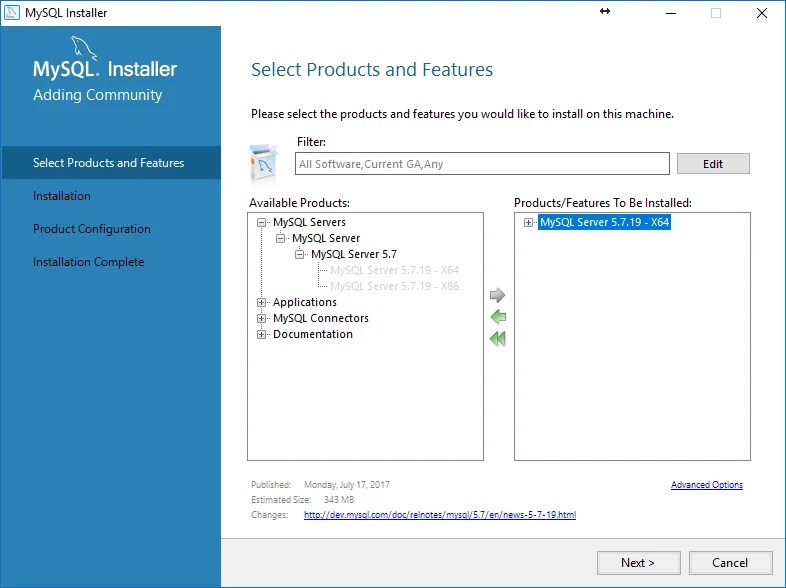Select MySQL Server 5.7.19 - X64 in Available Products

394,270
